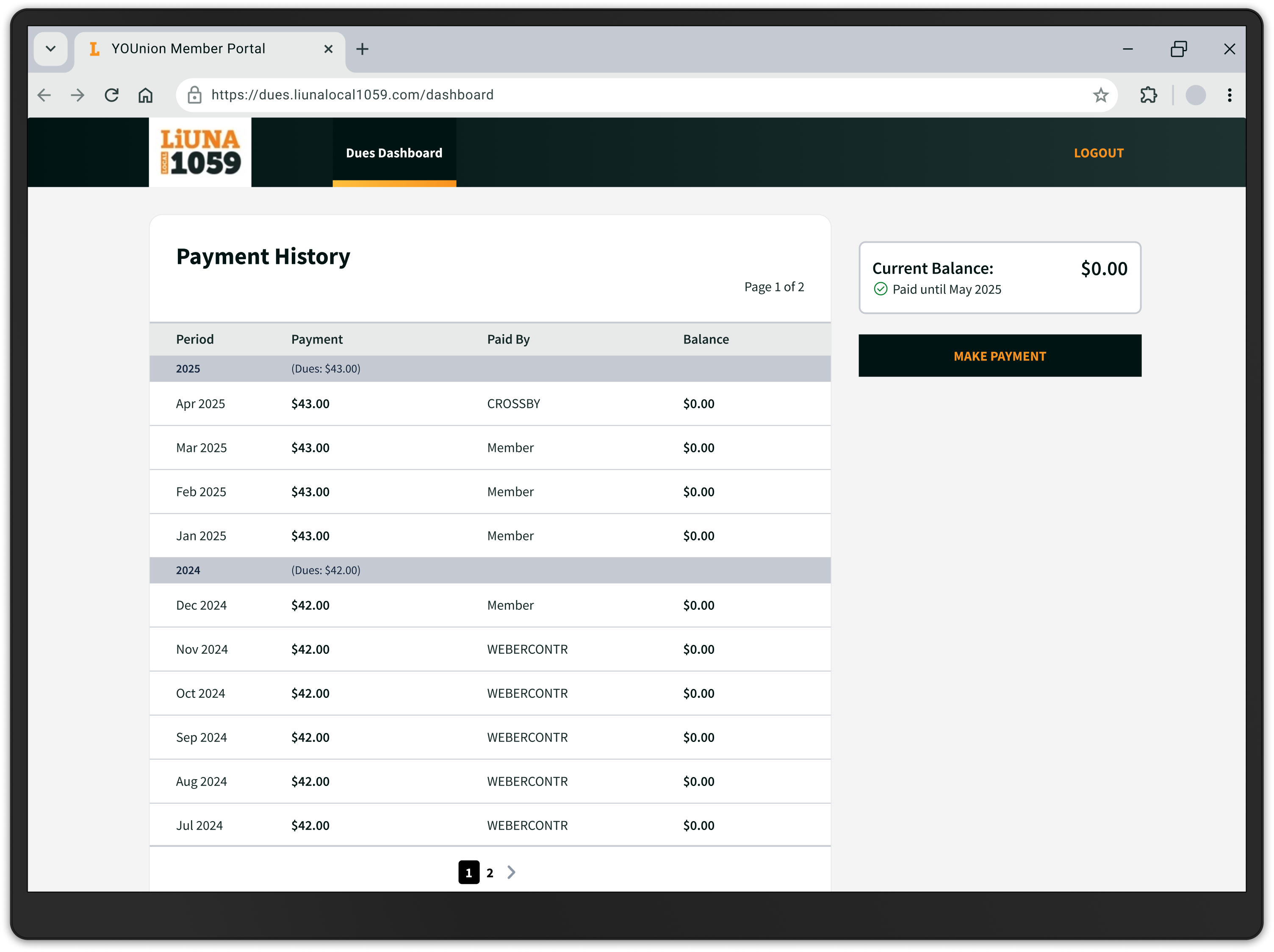Viewport: 1274px width, 952px height.
Task: Click the green paid checkmark icon
Action: click(880, 289)
